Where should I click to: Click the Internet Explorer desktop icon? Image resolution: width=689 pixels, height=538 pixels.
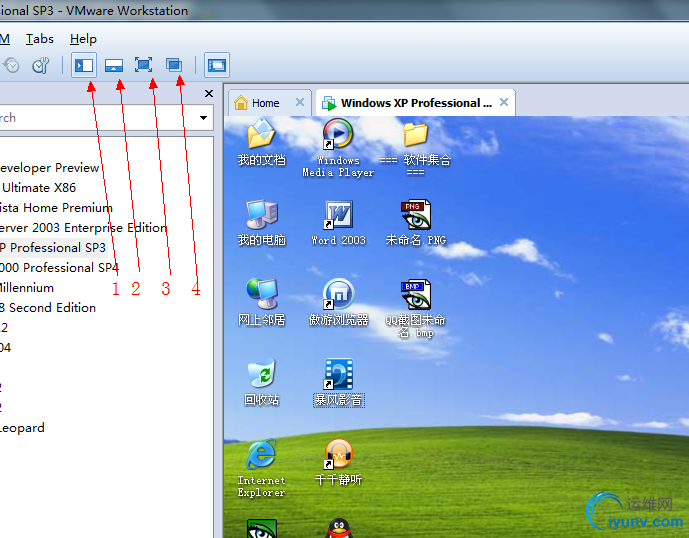(x=261, y=468)
